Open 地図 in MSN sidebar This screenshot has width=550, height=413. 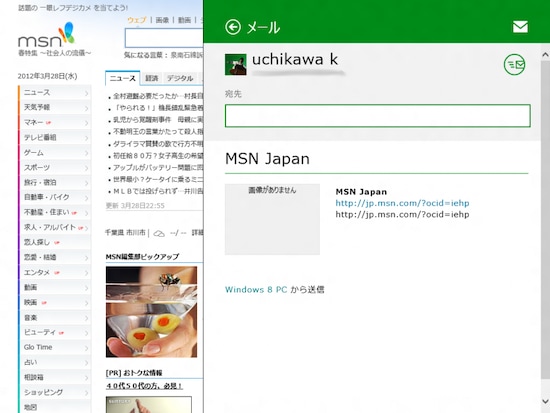[55, 407]
